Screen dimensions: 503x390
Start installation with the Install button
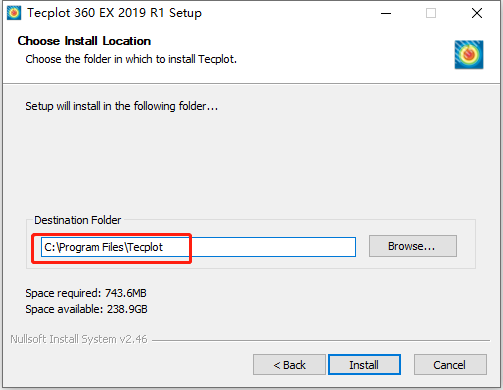coord(364,365)
